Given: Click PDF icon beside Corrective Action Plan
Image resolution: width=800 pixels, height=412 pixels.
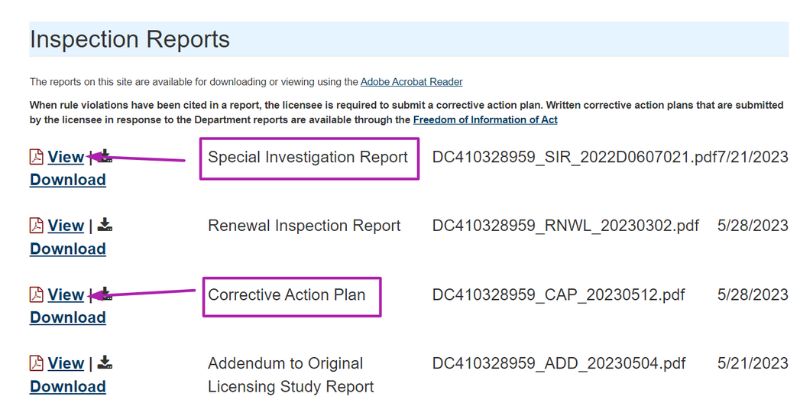Looking at the screenshot, I should tap(36, 295).
